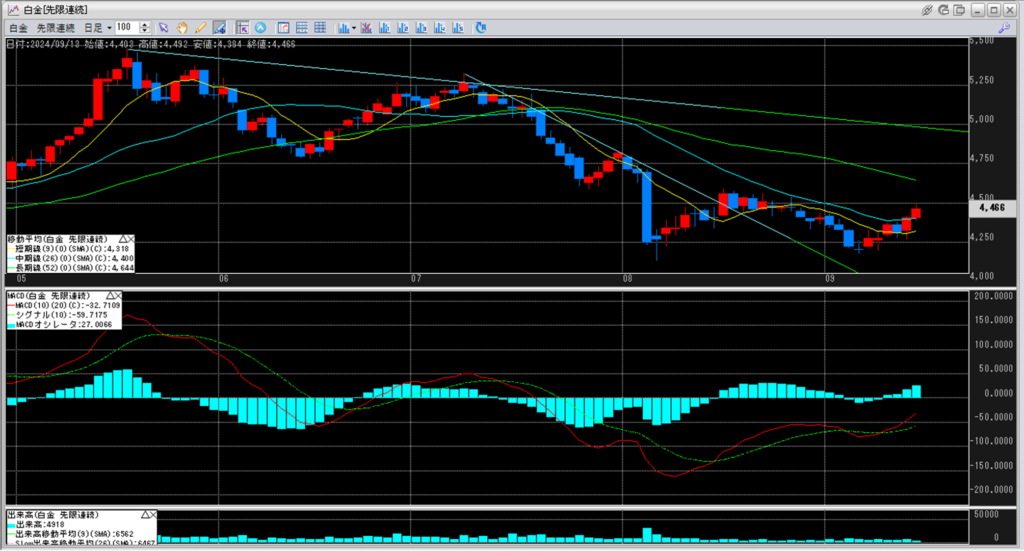Viewport: 1024px width, 551px height.
Task: Click the 5,250 price axis label
Action: 982,80
